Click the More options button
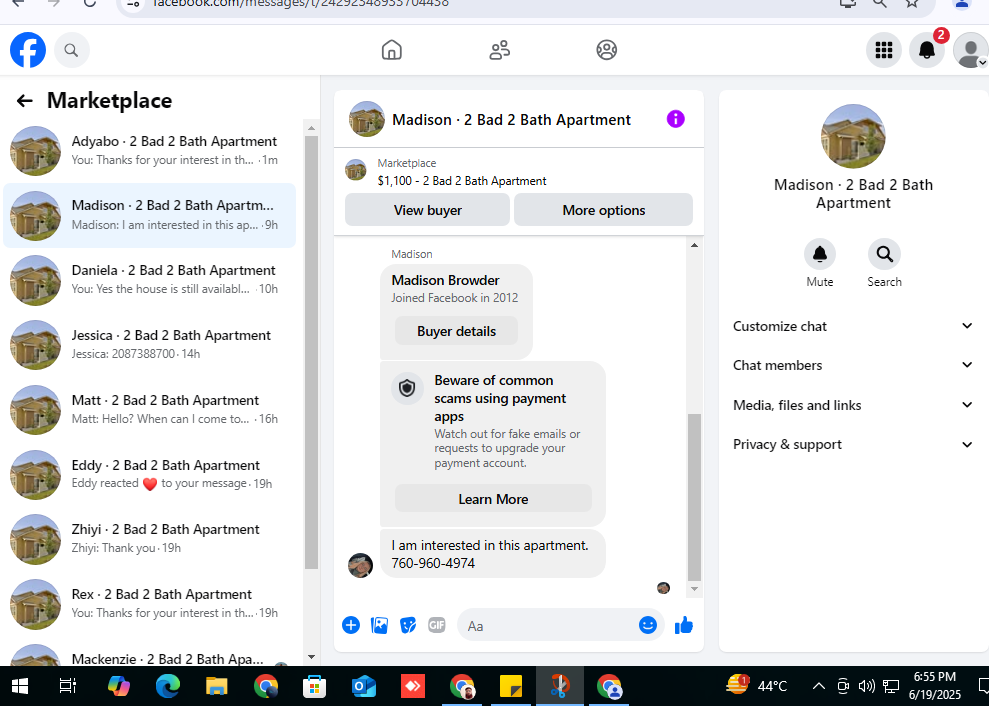 tap(603, 210)
